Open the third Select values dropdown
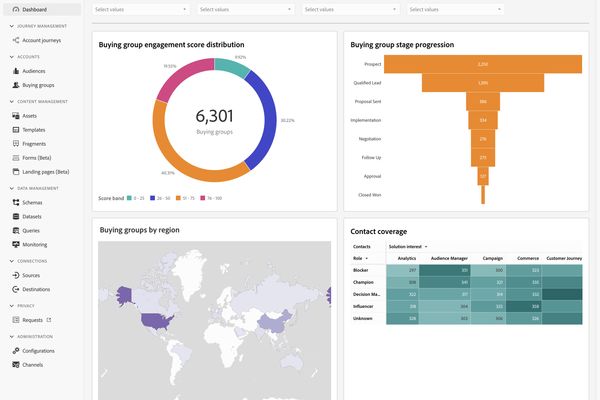Image resolution: width=600 pixels, height=400 pixels. click(x=351, y=9)
